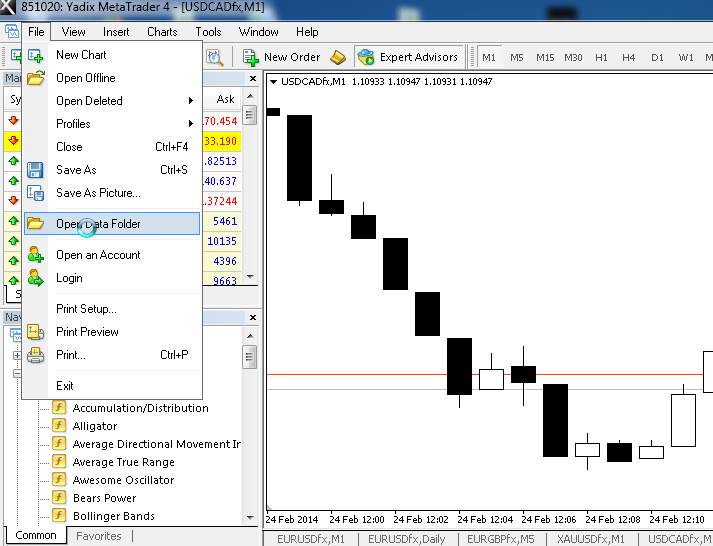Image resolution: width=713 pixels, height=546 pixels.
Task: Switch to the Common navigator tab
Action: pyautogui.click(x=35, y=535)
